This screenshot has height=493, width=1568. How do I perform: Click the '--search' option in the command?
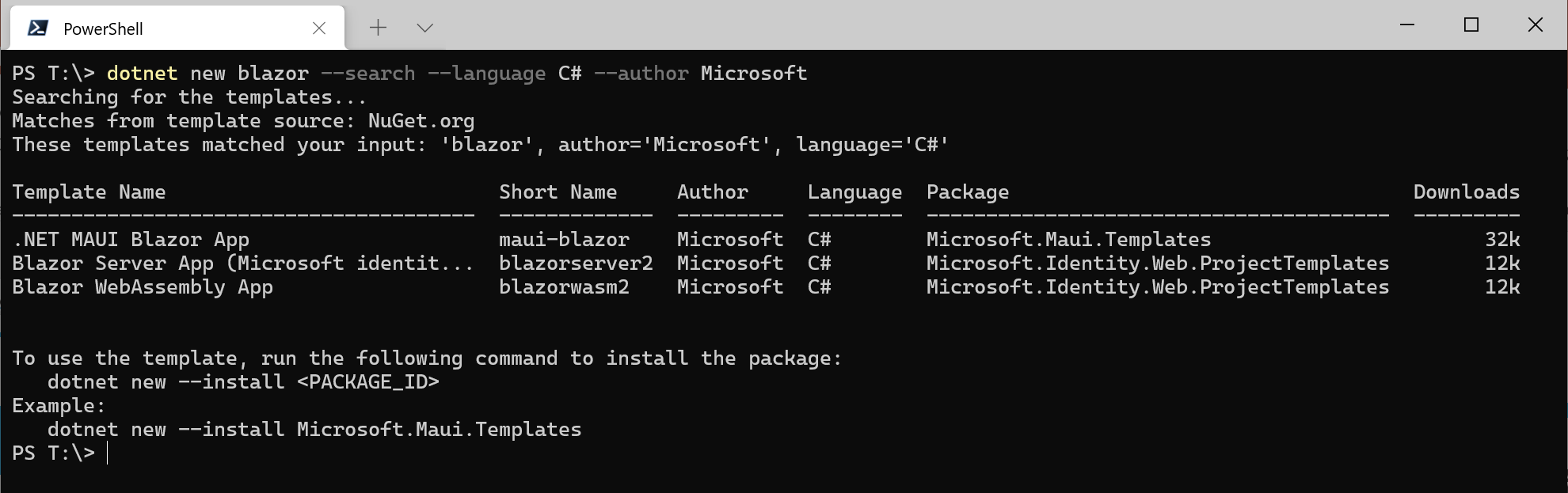(x=367, y=74)
